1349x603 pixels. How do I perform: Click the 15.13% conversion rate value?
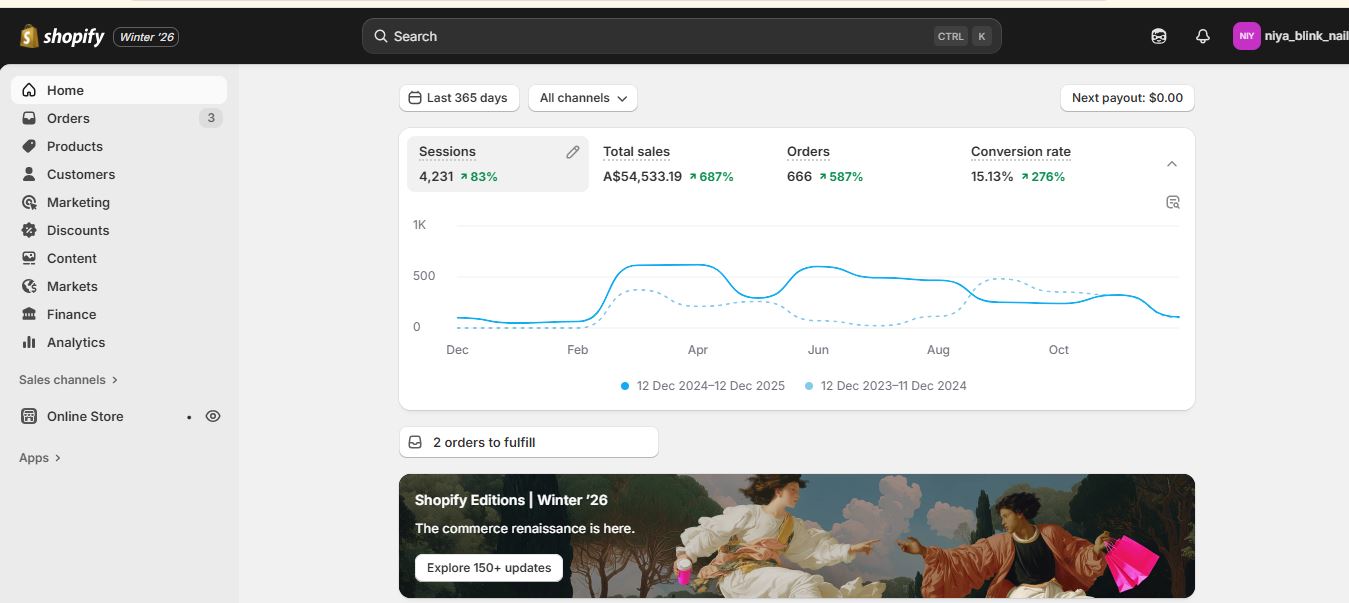992,177
